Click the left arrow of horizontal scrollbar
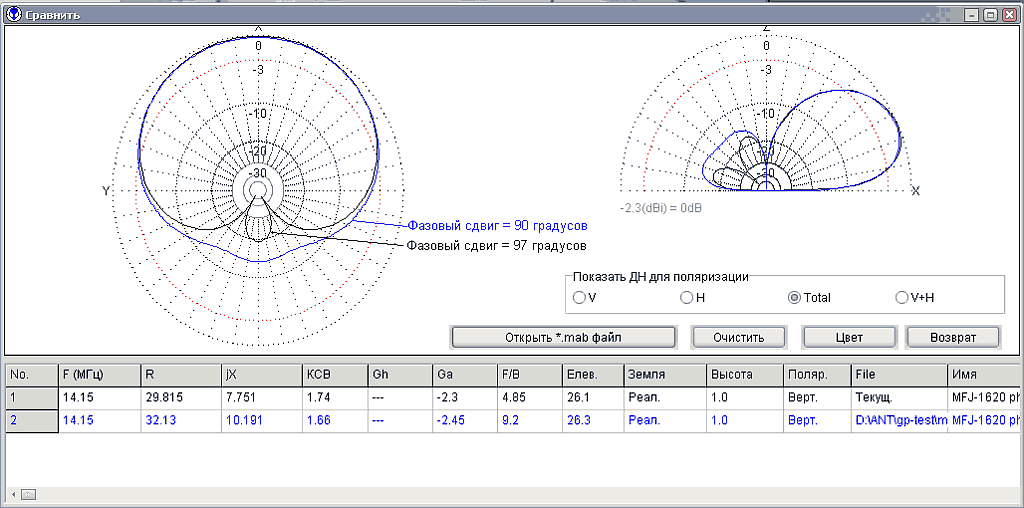This screenshot has height=508, width=1024. [13, 494]
